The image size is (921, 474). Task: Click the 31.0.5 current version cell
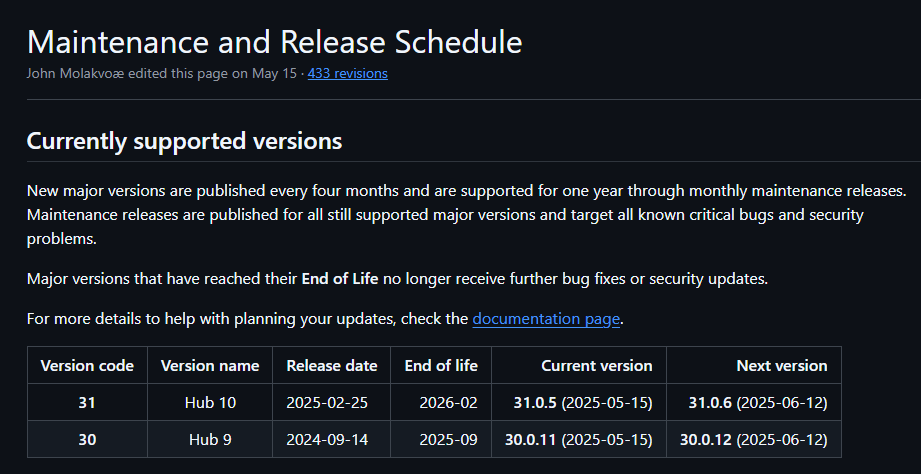(x=579, y=402)
